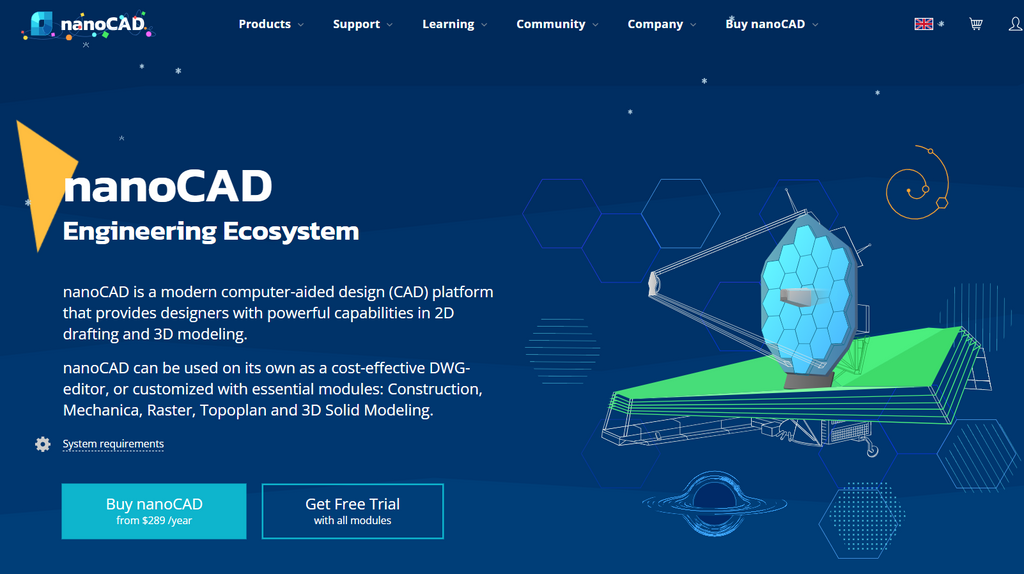1024x574 pixels.
Task: Open the shopping cart icon
Action: pos(976,24)
